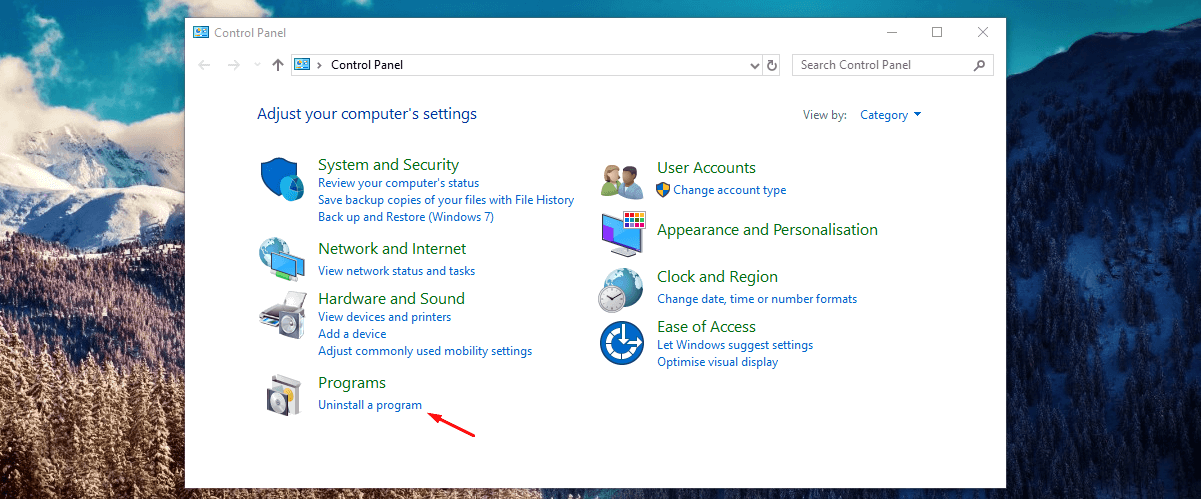This screenshot has height=499, width=1201.
Task: Click the Network and Internet globe icon
Action: tap(282, 259)
